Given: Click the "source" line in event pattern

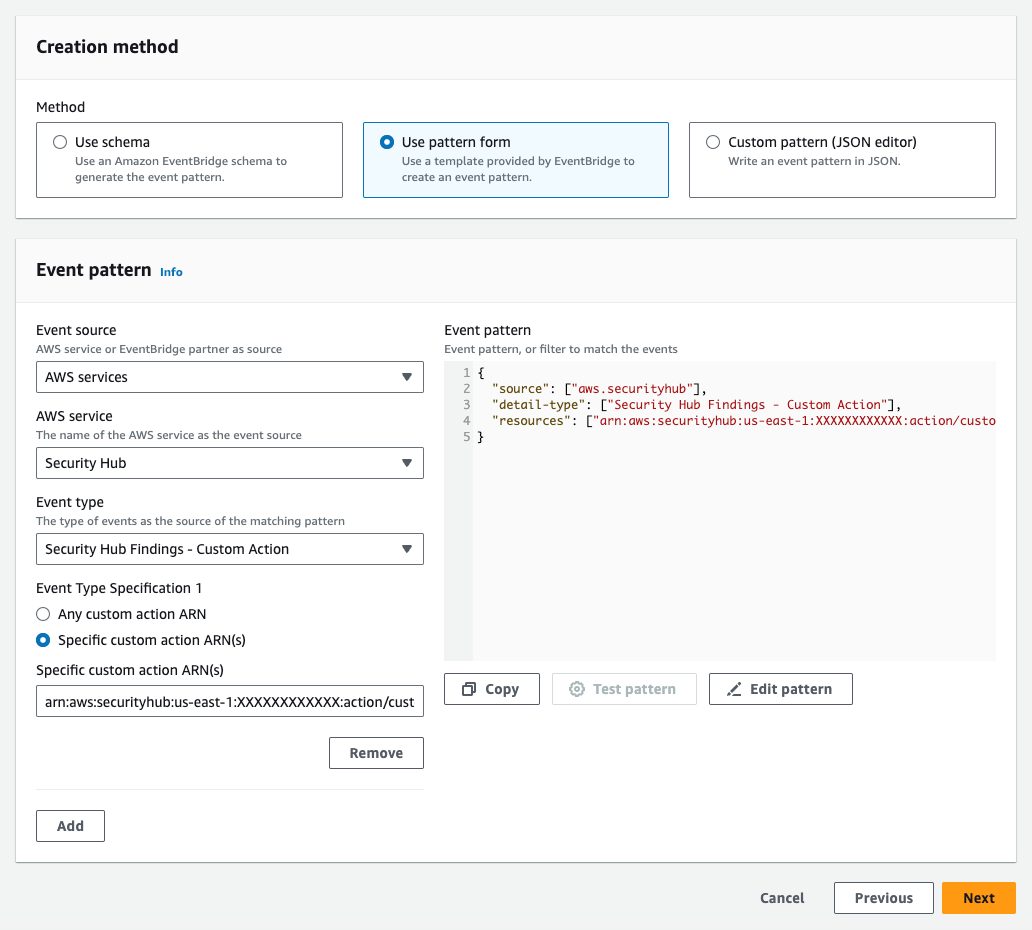Looking at the screenshot, I should pos(599,389).
